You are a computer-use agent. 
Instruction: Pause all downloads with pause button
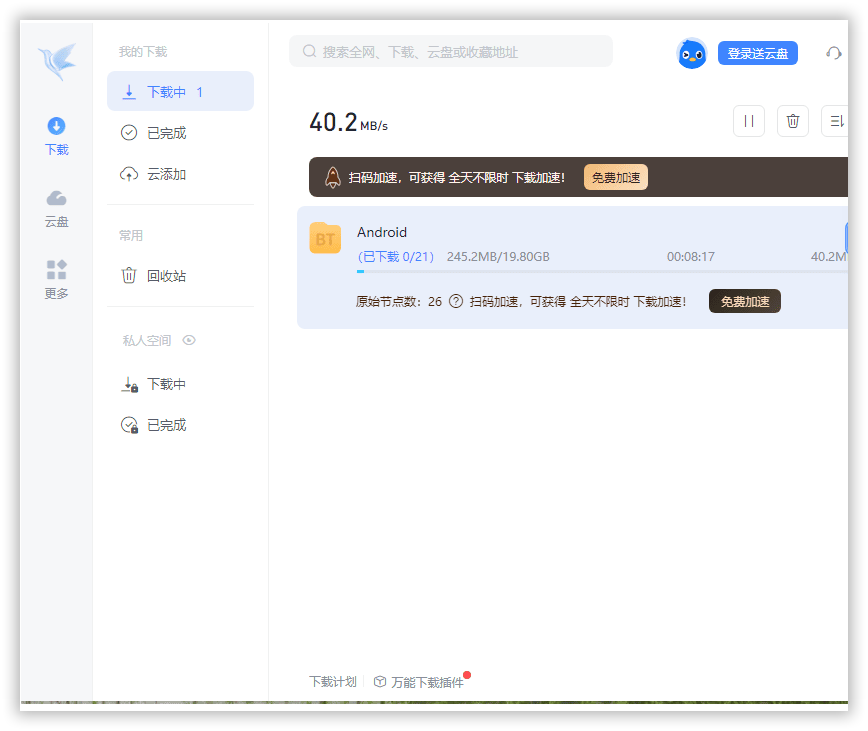pos(749,121)
